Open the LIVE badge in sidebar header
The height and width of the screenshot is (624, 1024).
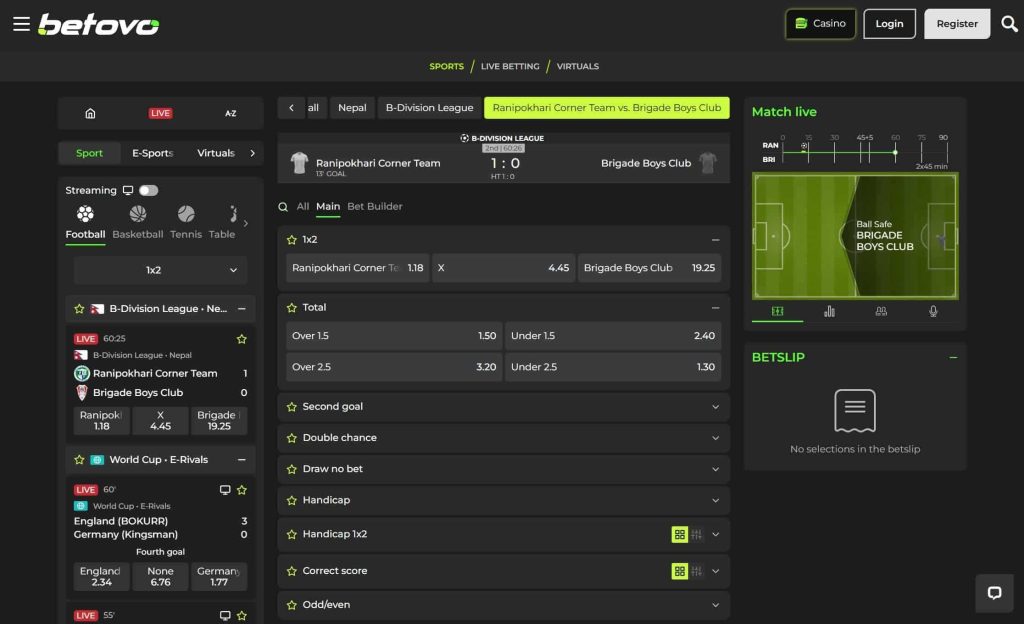(160, 113)
